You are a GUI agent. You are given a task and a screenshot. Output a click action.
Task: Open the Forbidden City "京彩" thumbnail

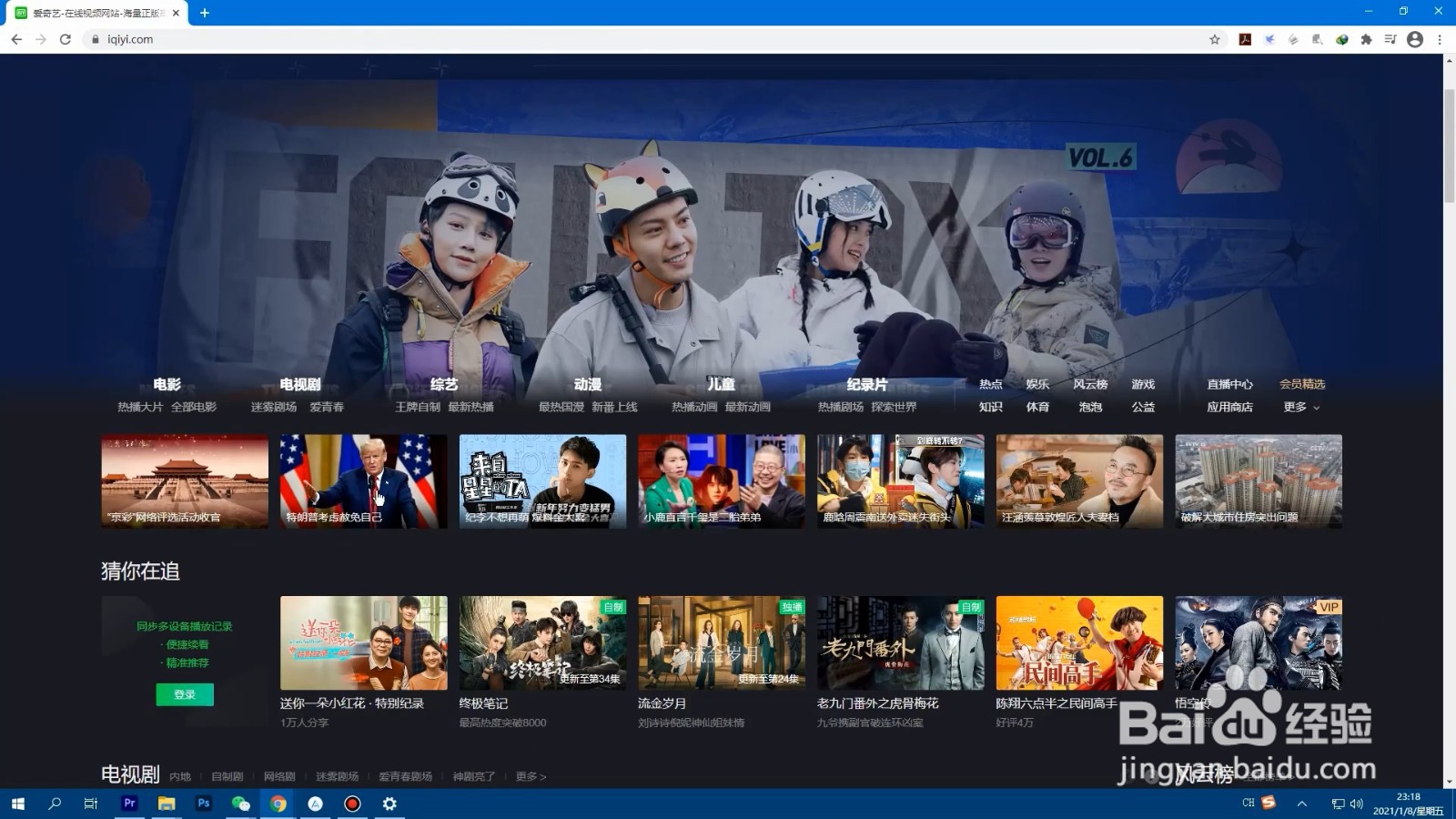tap(185, 481)
